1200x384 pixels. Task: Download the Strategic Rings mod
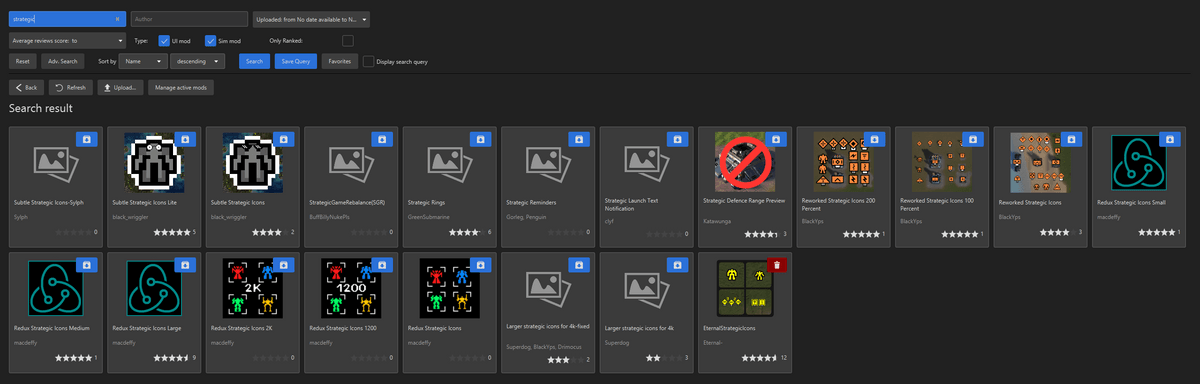[481, 138]
